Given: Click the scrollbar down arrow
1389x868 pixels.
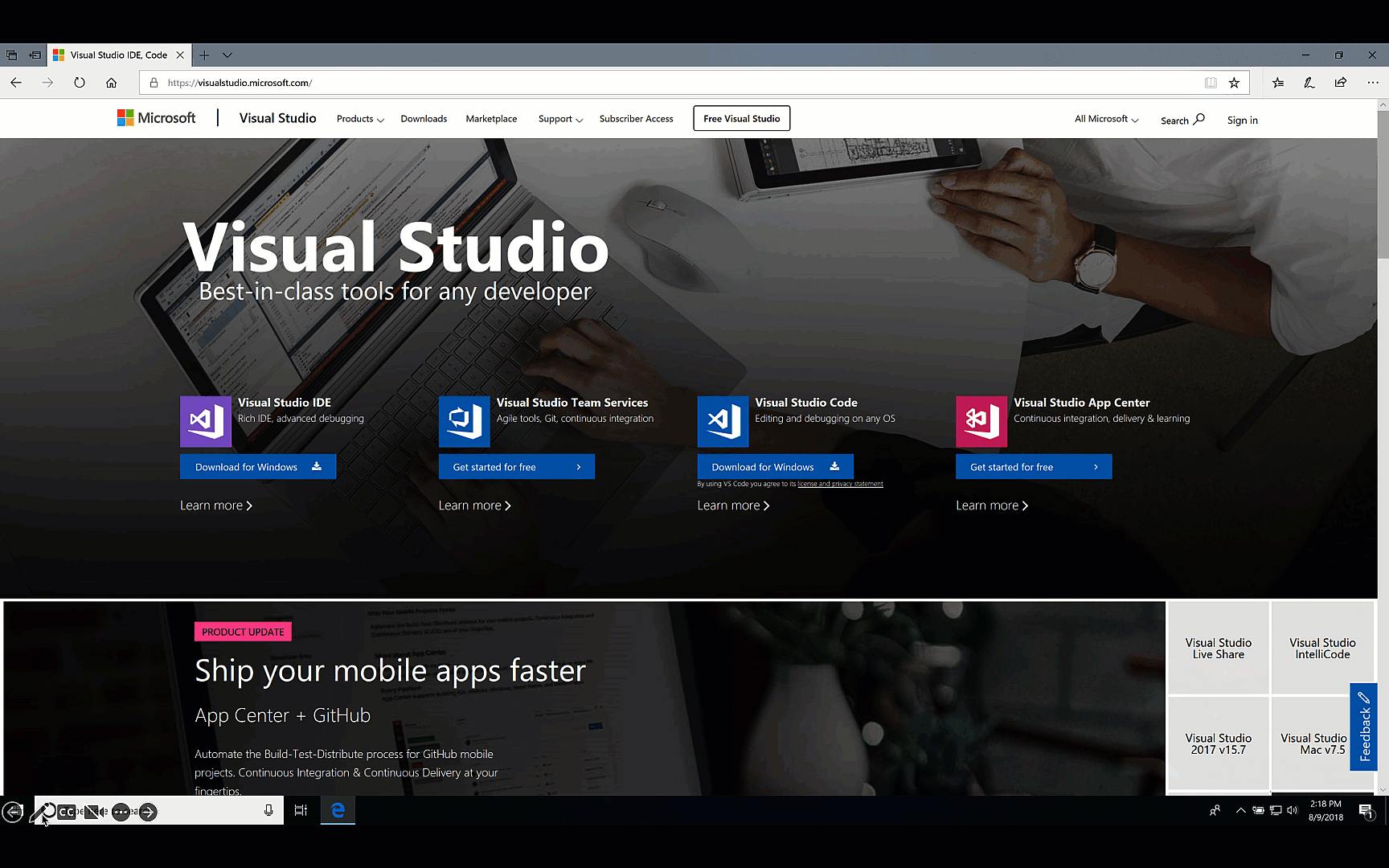Looking at the screenshot, I should coord(1383,790).
